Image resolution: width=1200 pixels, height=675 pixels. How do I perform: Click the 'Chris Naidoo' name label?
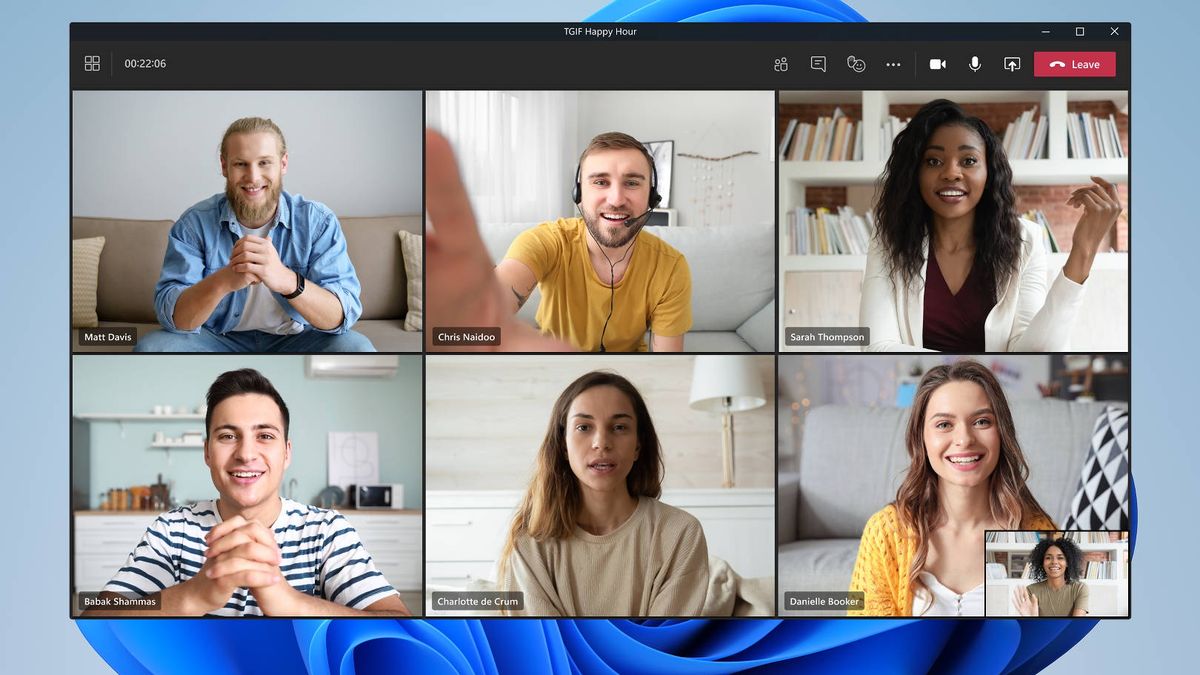tap(466, 337)
